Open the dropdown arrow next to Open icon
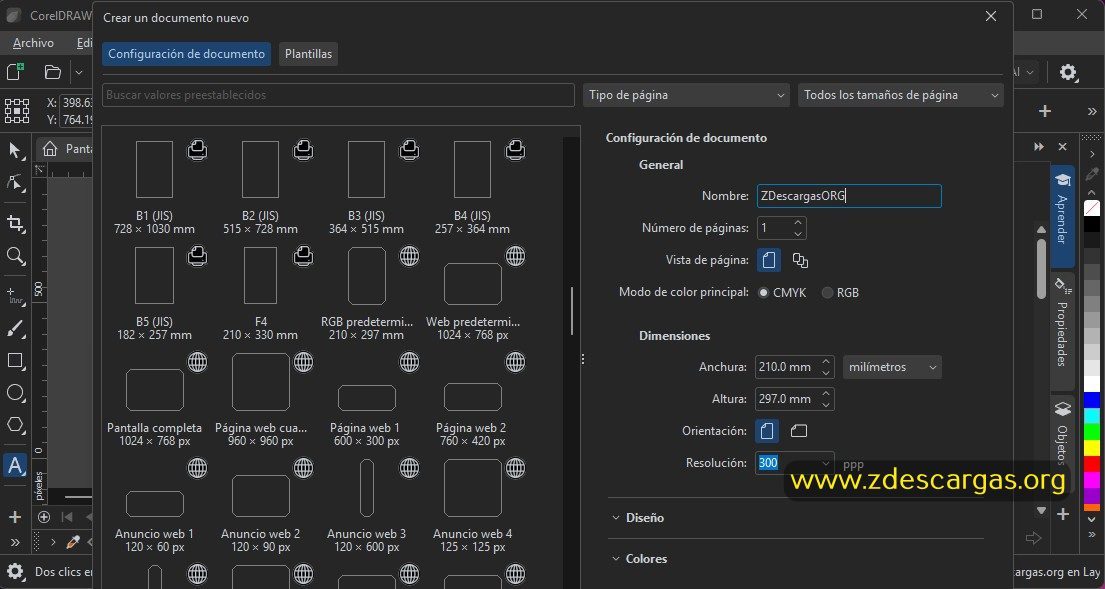This screenshot has height=589, width=1105. tap(79, 72)
